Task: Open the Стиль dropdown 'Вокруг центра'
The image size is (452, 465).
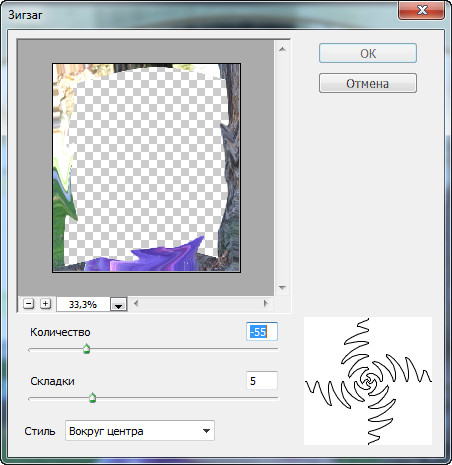Action: (x=140, y=431)
